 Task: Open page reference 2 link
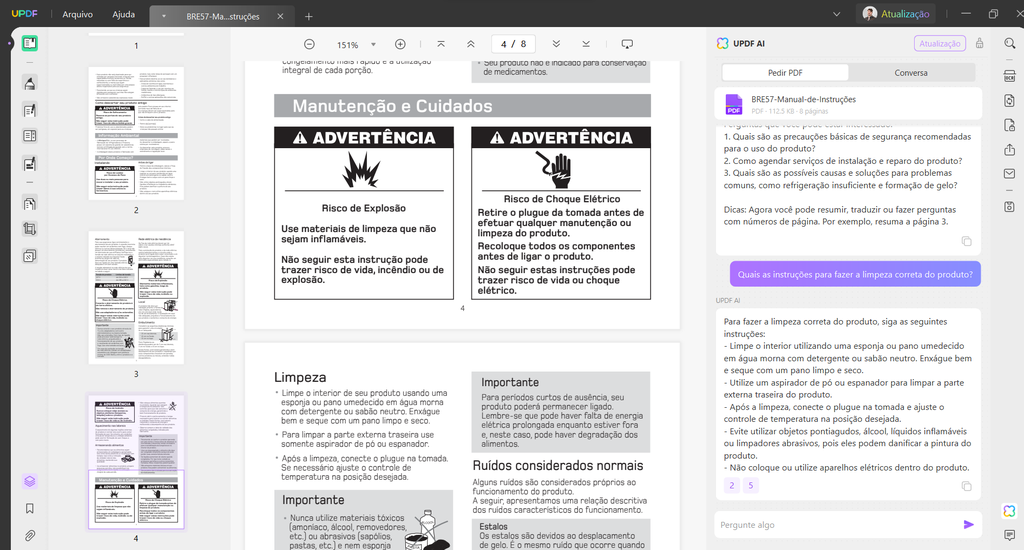(731, 485)
